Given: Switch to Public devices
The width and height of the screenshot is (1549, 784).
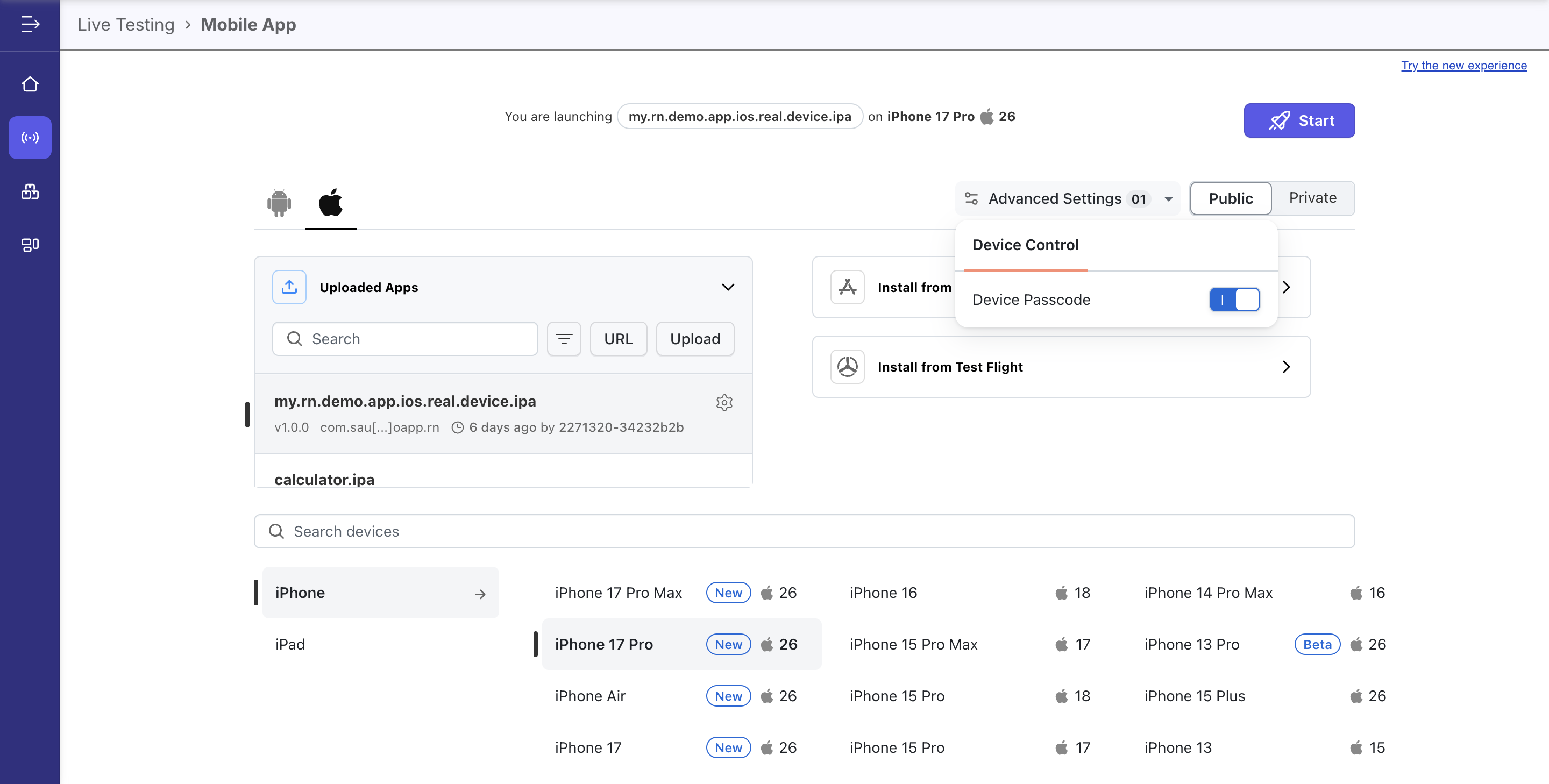Looking at the screenshot, I should pyautogui.click(x=1230, y=198).
